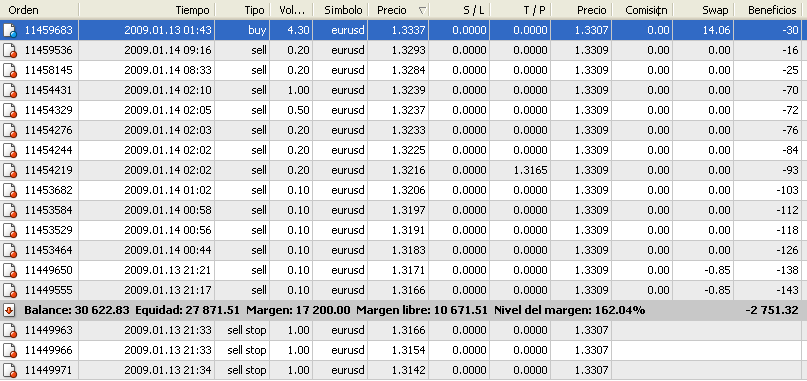The height and width of the screenshot is (381, 807).
Task: Click the total loss value -2 751.32
Action: pos(772,310)
